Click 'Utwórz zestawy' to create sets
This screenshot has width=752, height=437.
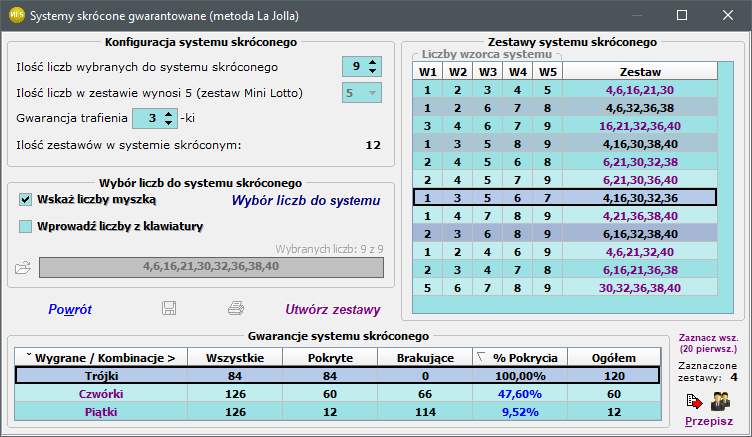click(333, 309)
